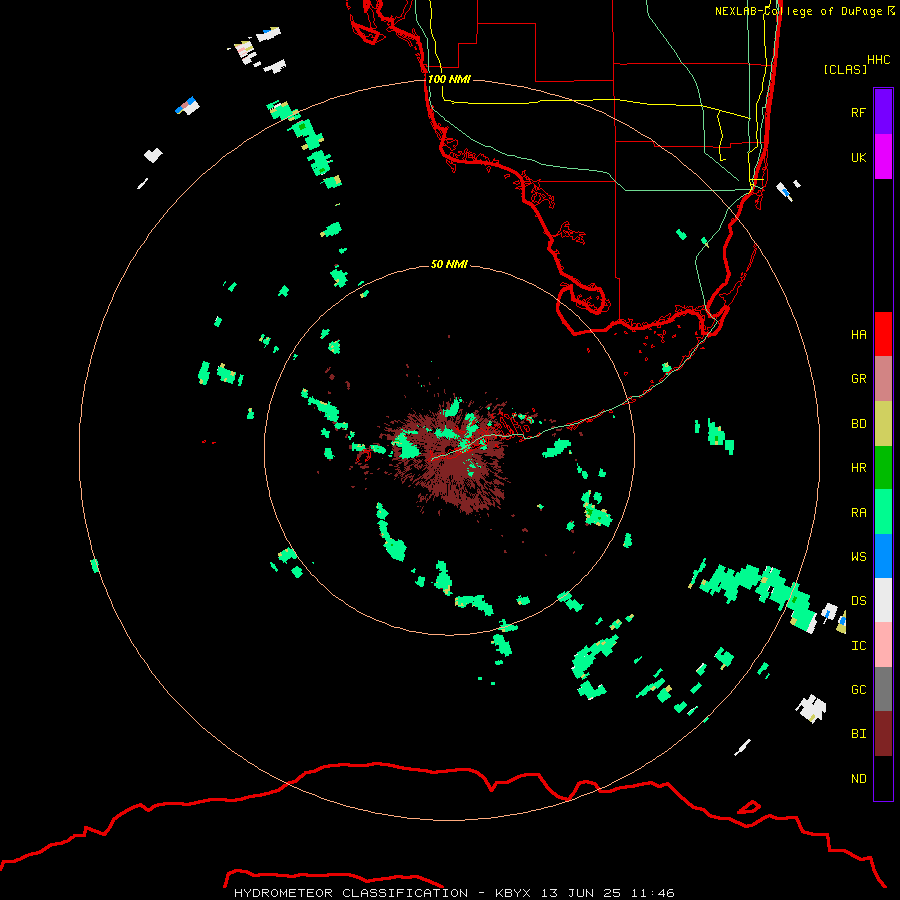Click the "IC" legend label
Image resolution: width=900 pixels, height=900 pixels.
tap(858, 646)
